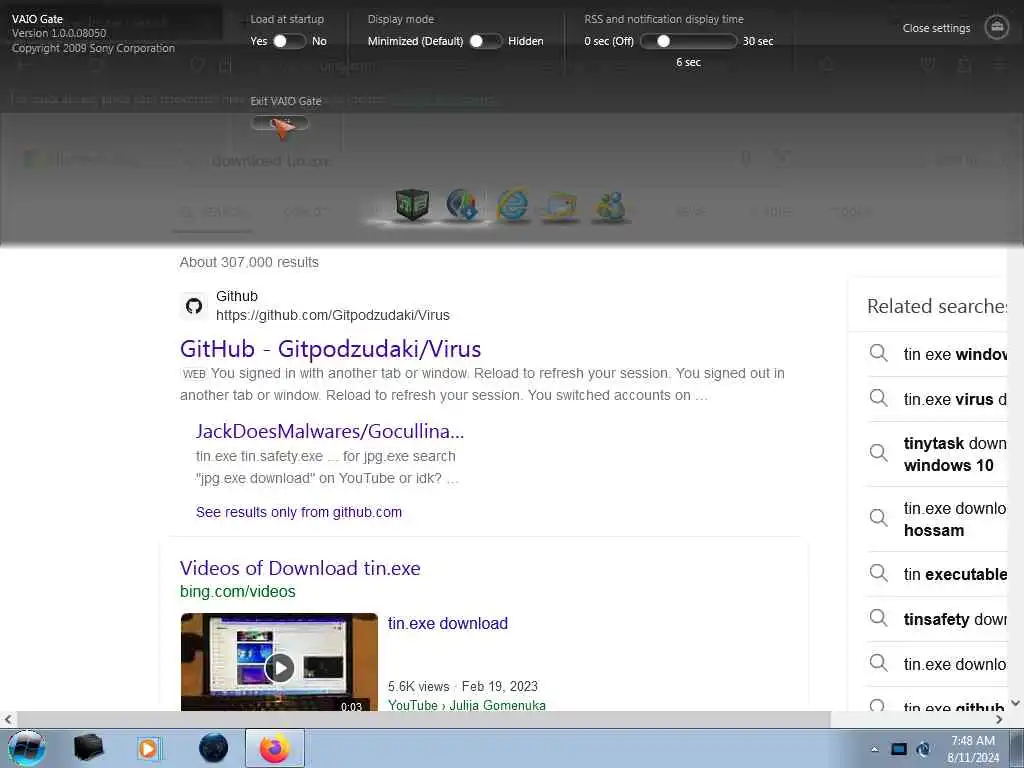Image resolution: width=1024 pixels, height=768 pixels.
Task: Click the Exit VAIO Gate button
Action: point(280,123)
